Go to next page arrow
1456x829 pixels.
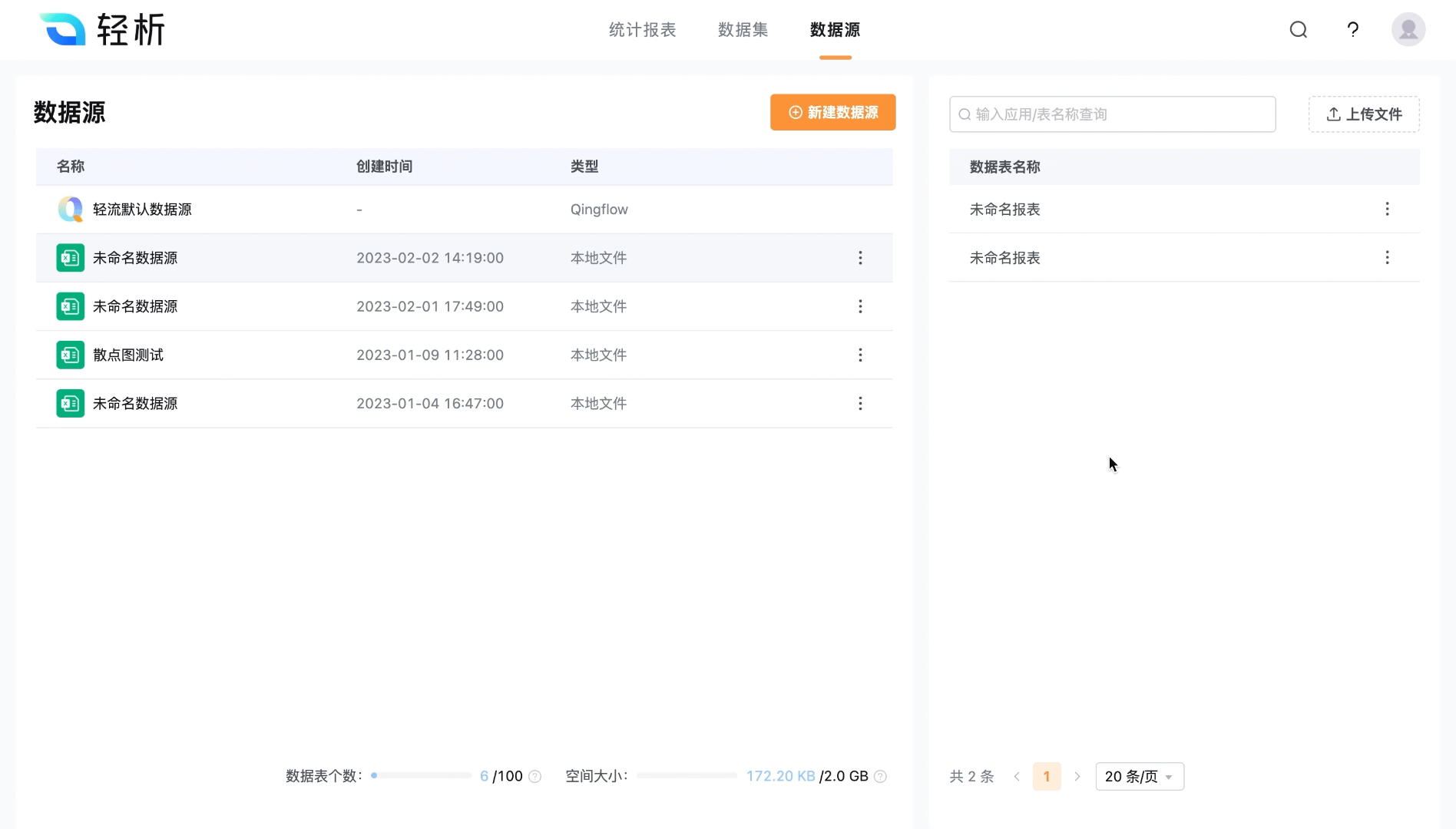pos(1077,776)
